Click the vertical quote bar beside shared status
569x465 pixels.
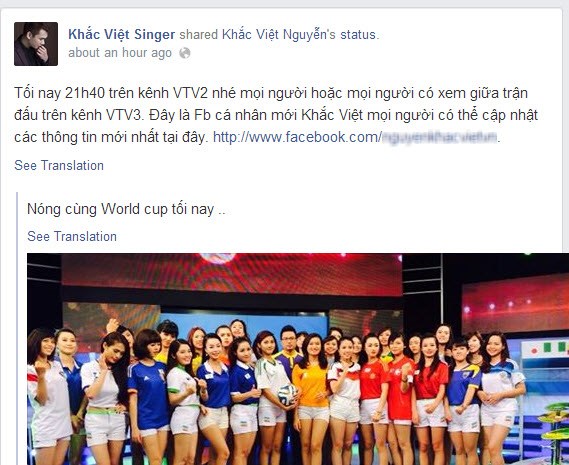(x=17, y=329)
